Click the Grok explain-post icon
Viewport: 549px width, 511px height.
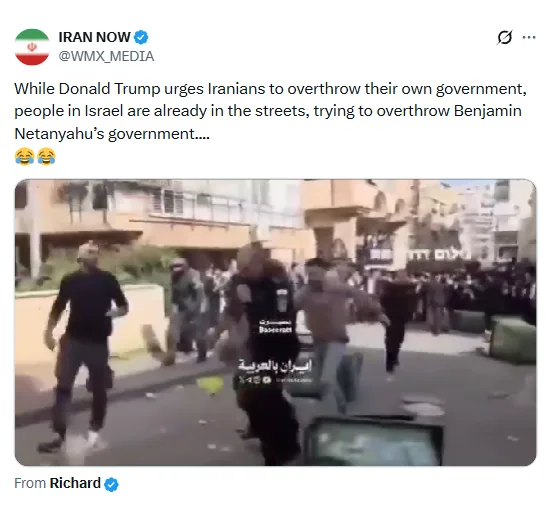(505, 37)
